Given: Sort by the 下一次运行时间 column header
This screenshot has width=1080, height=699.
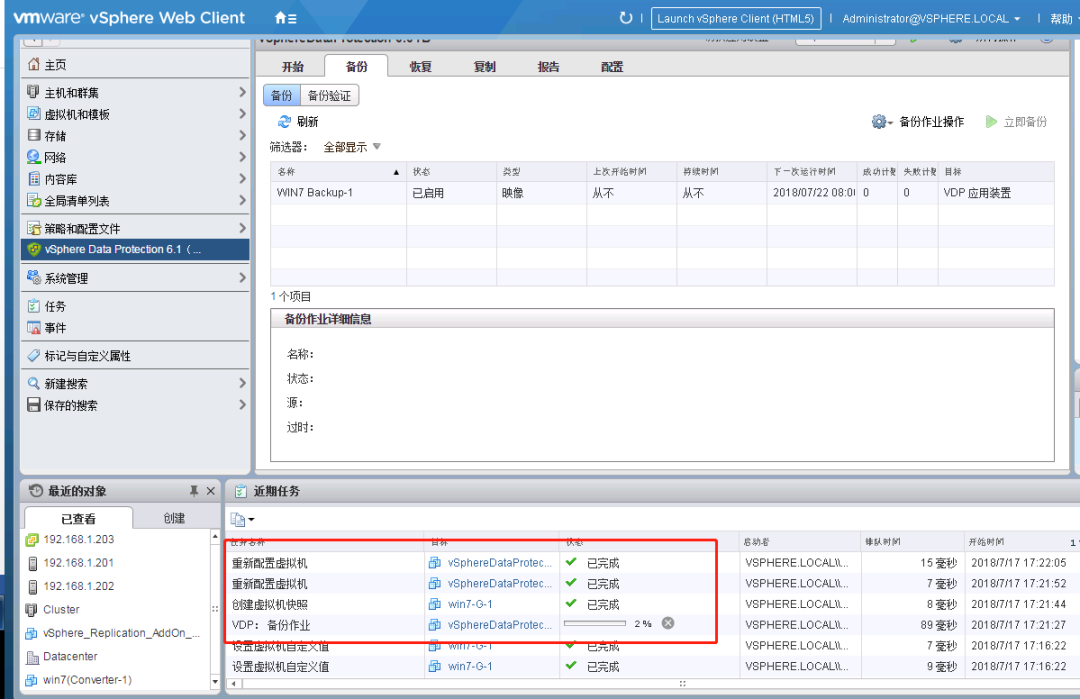Looking at the screenshot, I should click(812, 171).
